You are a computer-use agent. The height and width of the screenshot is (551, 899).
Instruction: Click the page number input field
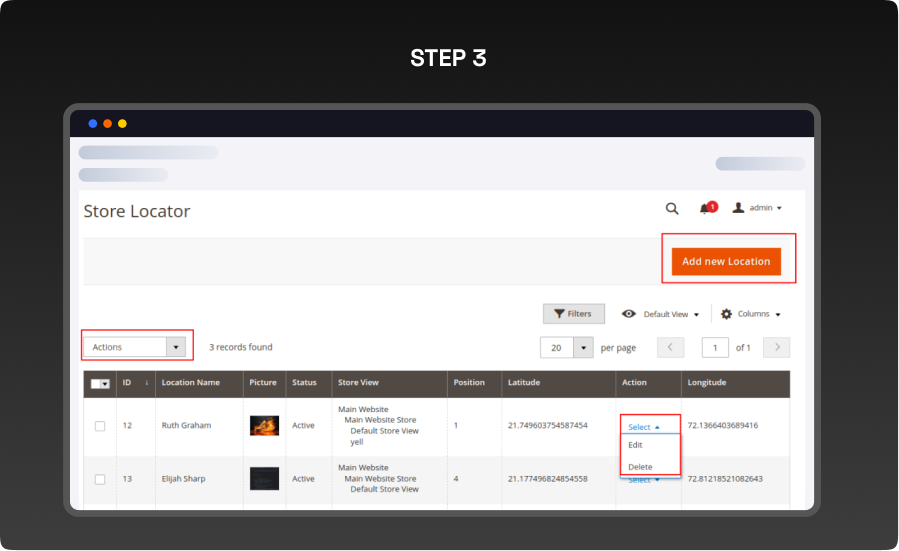point(715,347)
